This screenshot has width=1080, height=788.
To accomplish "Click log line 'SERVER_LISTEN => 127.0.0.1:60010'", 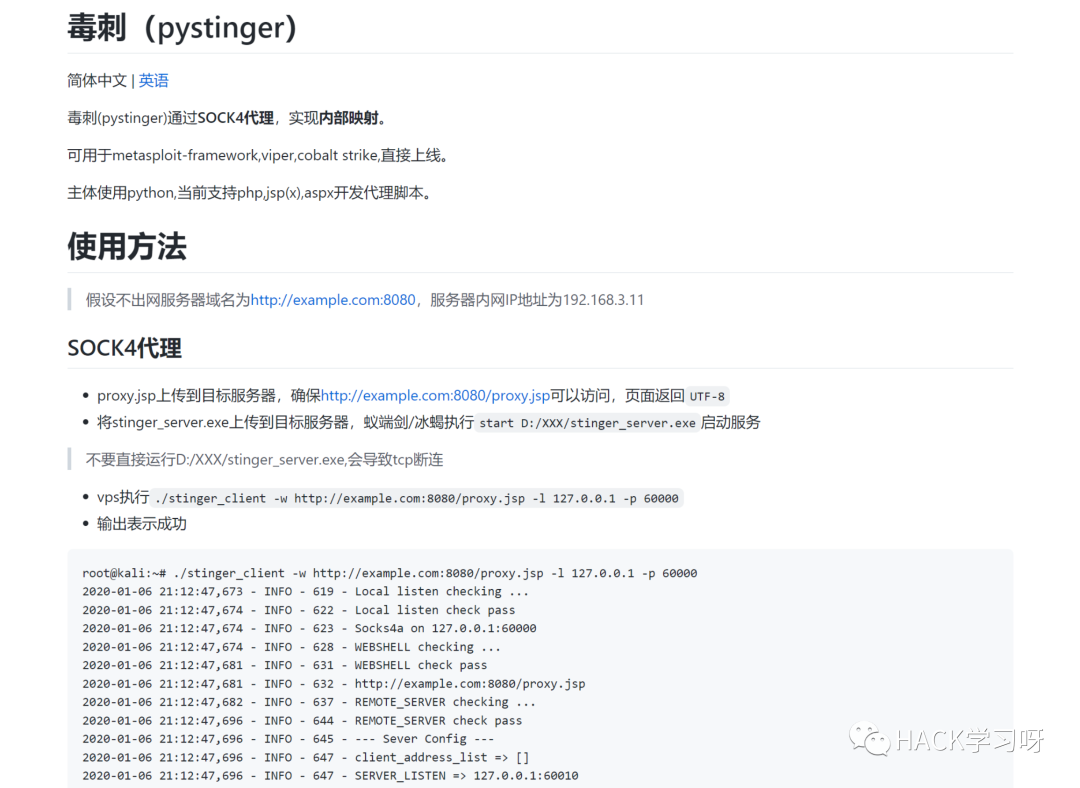I will 331,776.
